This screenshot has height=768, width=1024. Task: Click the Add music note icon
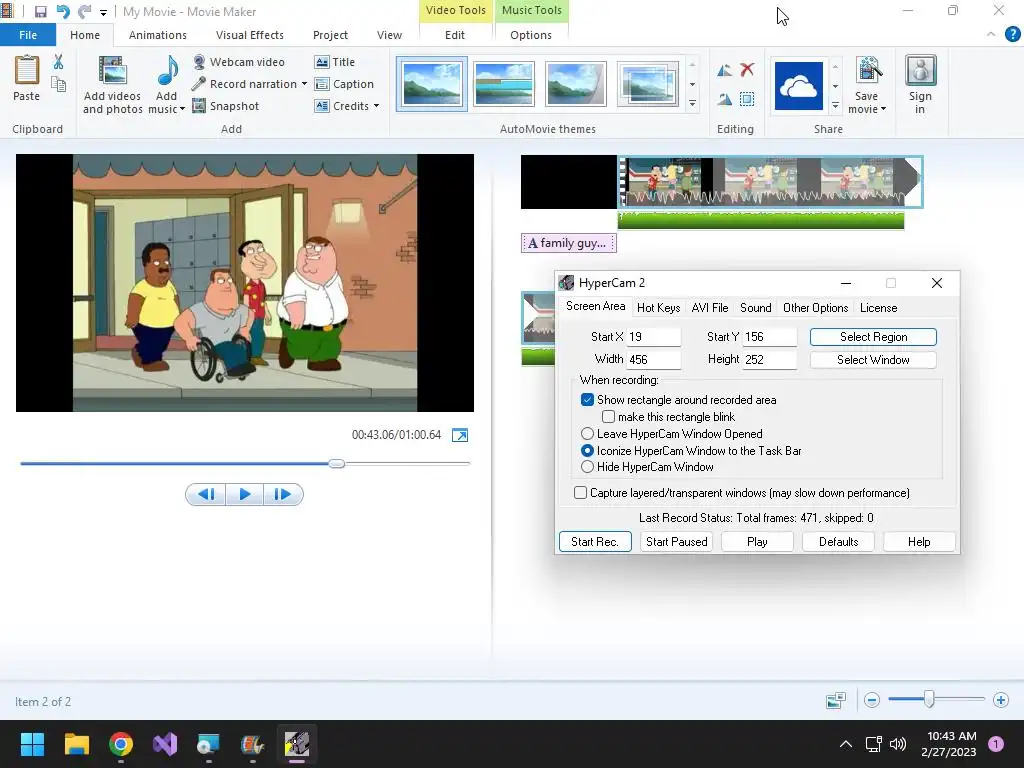(x=168, y=71)
